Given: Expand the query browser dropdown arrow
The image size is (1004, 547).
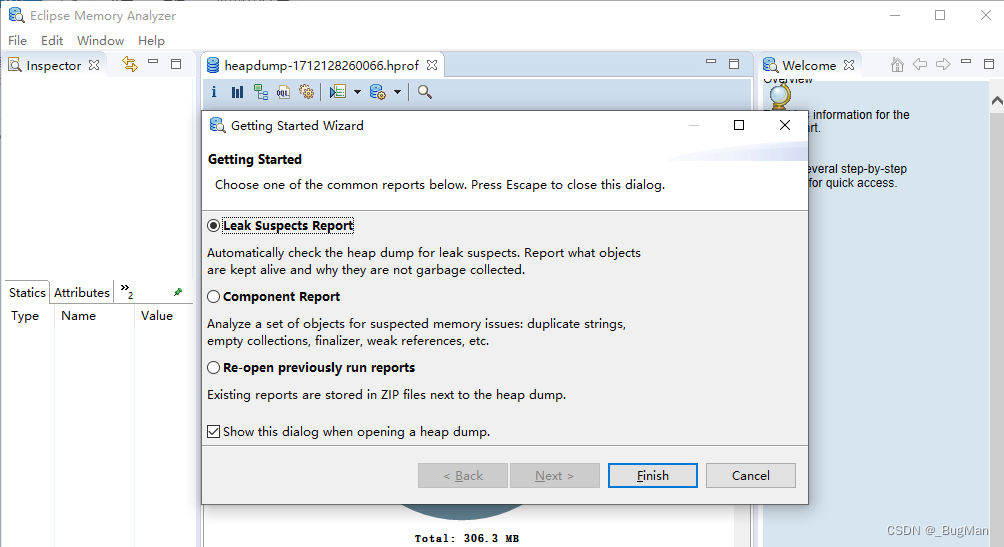Looking at the screenshot, I should 397,92.
